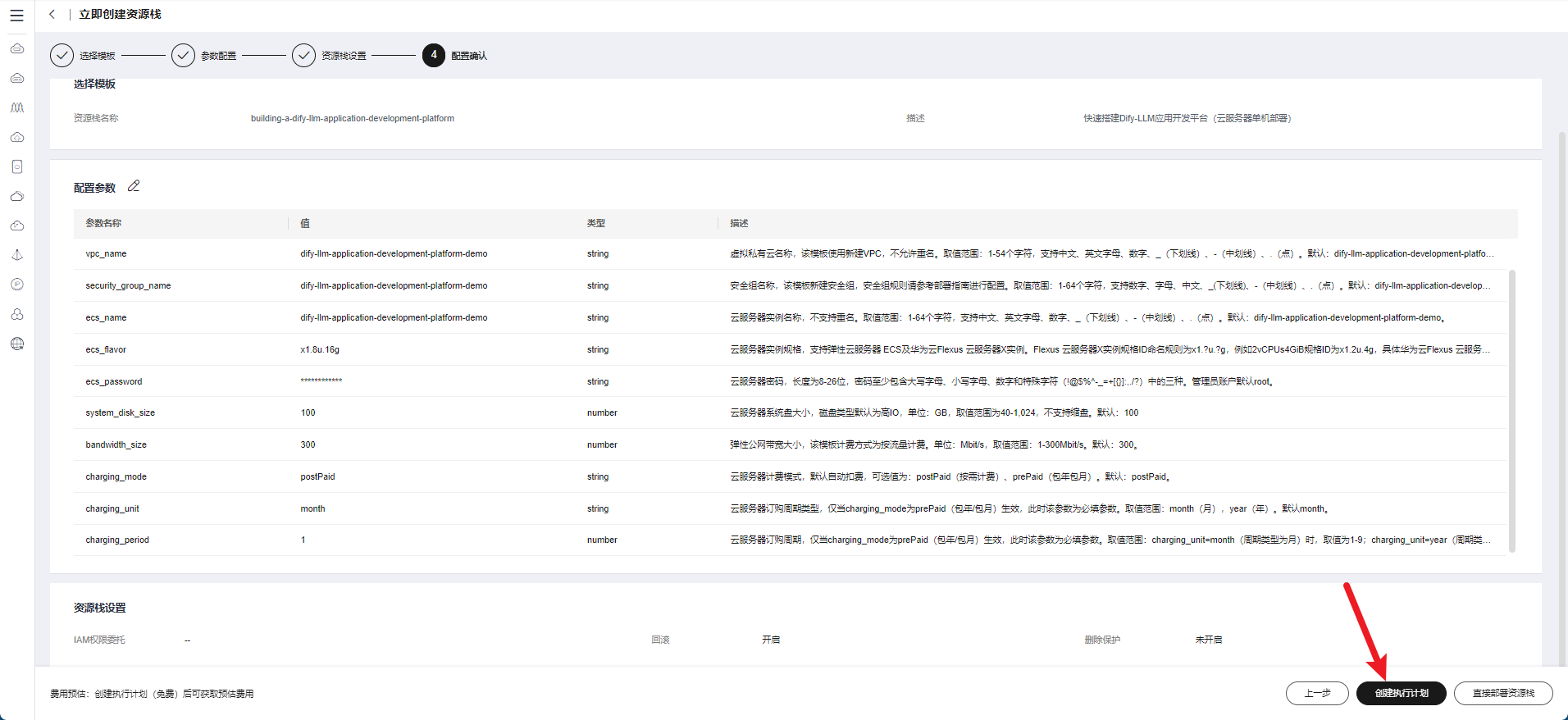The width and height of the screenshot is (1568, 720).
Task: Open the second sidebar cloud-with-bar service icon
Action: pos(17,78)
